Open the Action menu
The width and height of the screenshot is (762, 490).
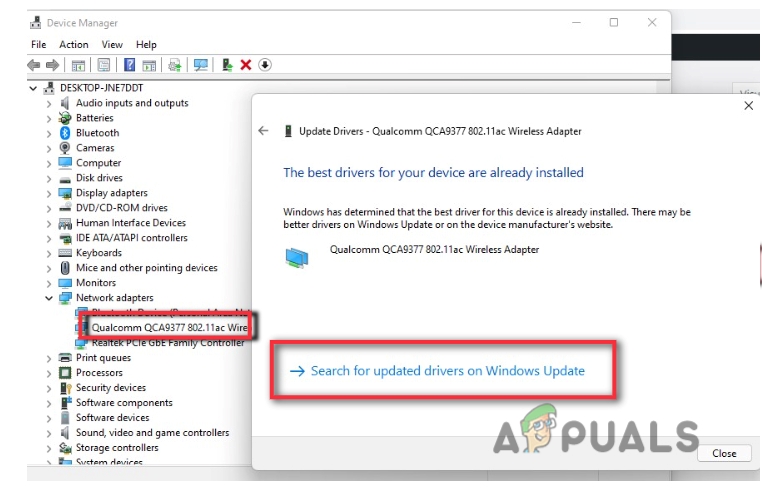coord(74,45)
